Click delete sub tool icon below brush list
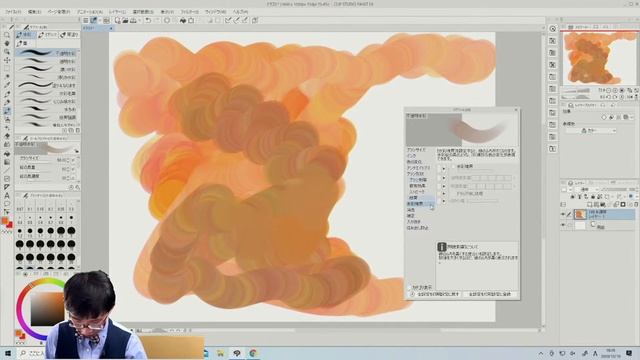Screen dimensions: 640x360 (x=78, y=131)
